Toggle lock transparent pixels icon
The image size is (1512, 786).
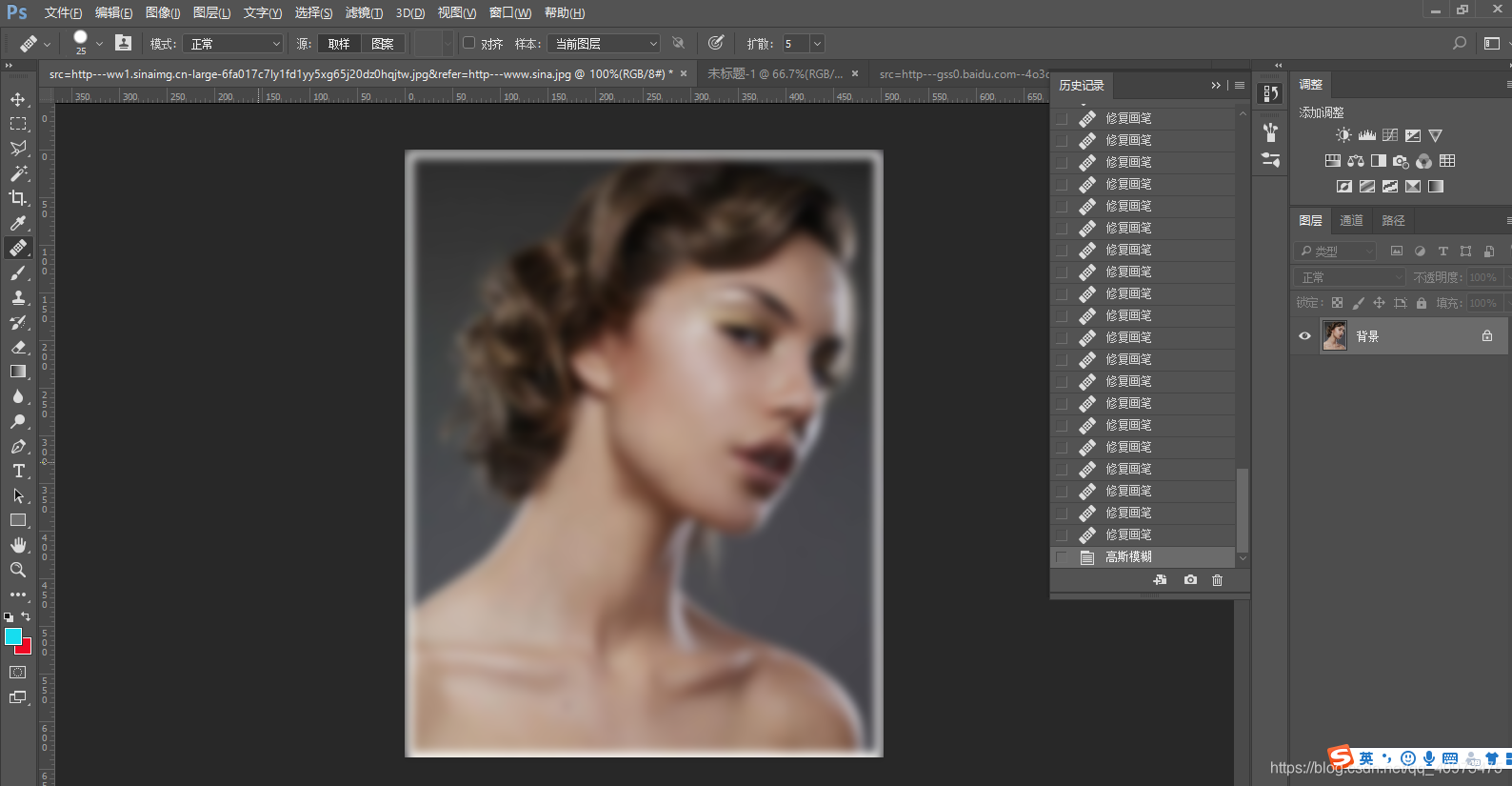click(1337, 303)
